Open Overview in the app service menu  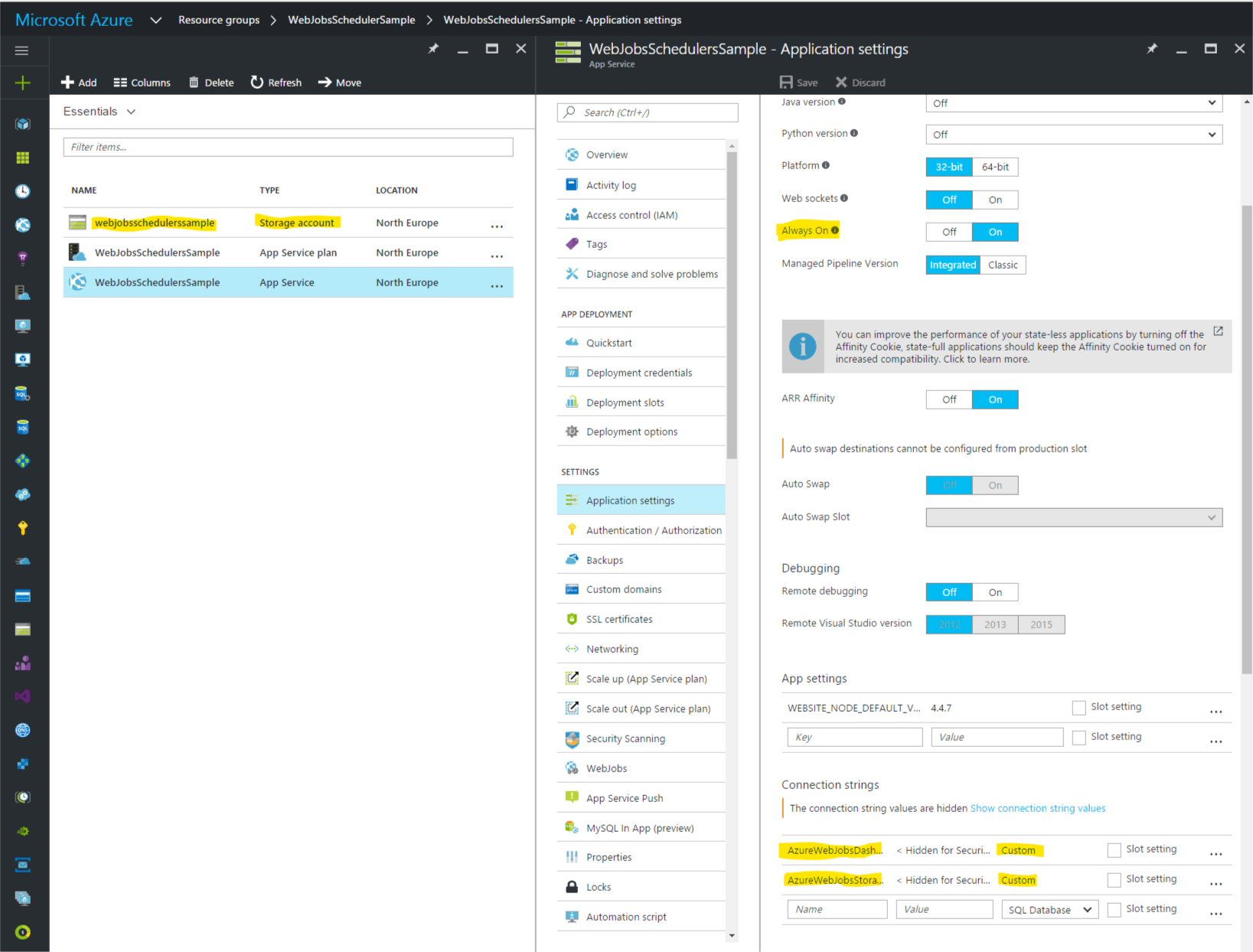(641, 155)
